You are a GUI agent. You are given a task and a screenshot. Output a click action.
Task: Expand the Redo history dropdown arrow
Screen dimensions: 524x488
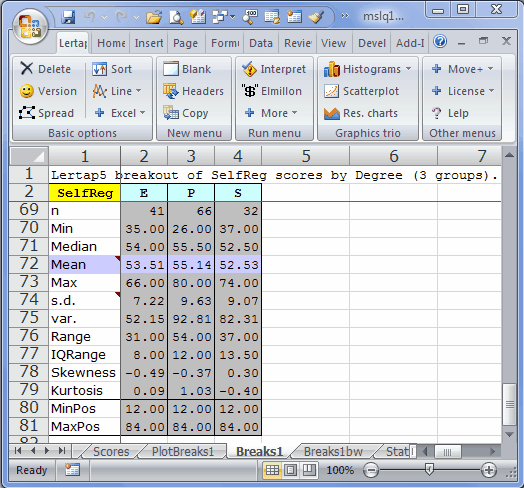136,16
